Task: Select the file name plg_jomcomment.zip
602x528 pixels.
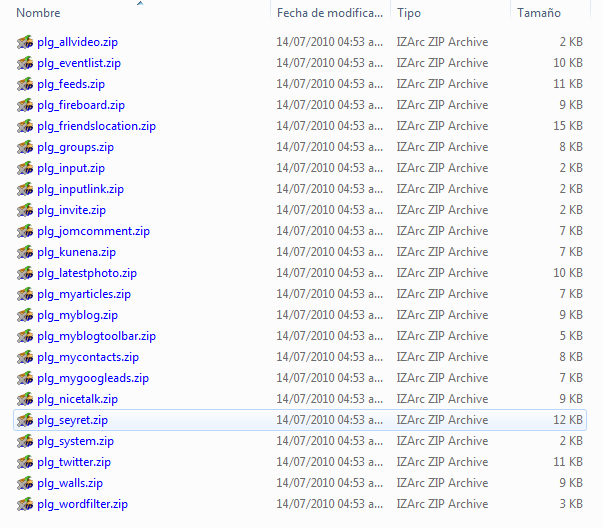Action: [x=94, y=231]
